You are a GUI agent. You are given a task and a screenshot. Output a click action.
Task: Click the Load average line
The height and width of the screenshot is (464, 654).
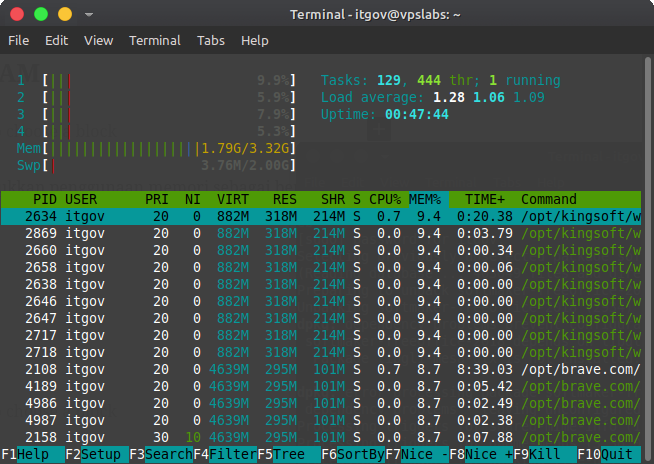point(433,97)
